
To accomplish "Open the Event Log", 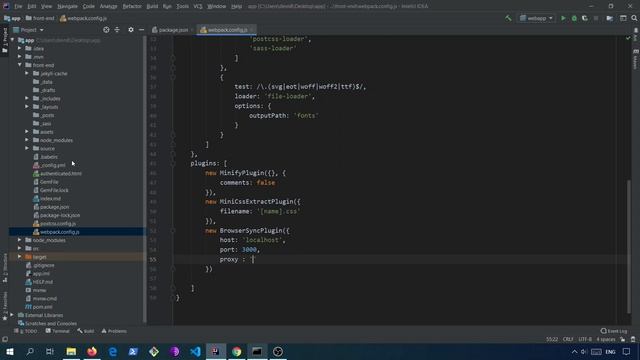I will coord(614,331).
